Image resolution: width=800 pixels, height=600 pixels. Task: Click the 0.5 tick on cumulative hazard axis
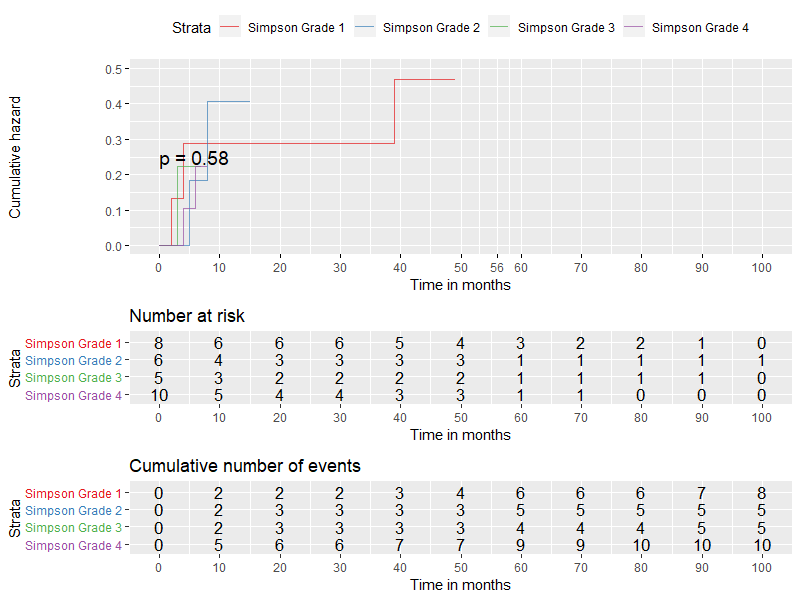pos(112,69)
